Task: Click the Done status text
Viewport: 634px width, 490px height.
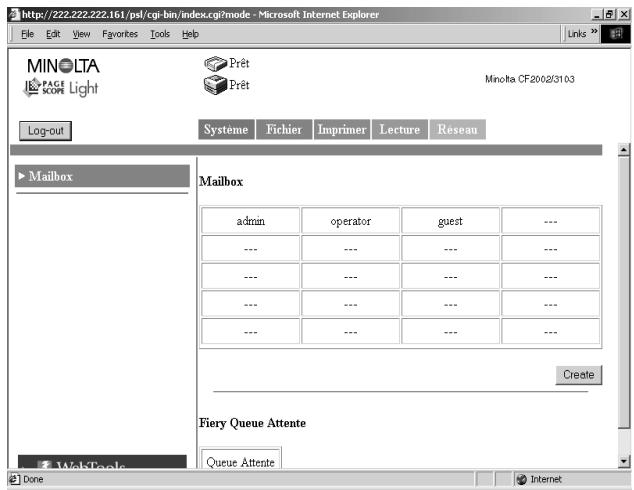Action: 33,479
